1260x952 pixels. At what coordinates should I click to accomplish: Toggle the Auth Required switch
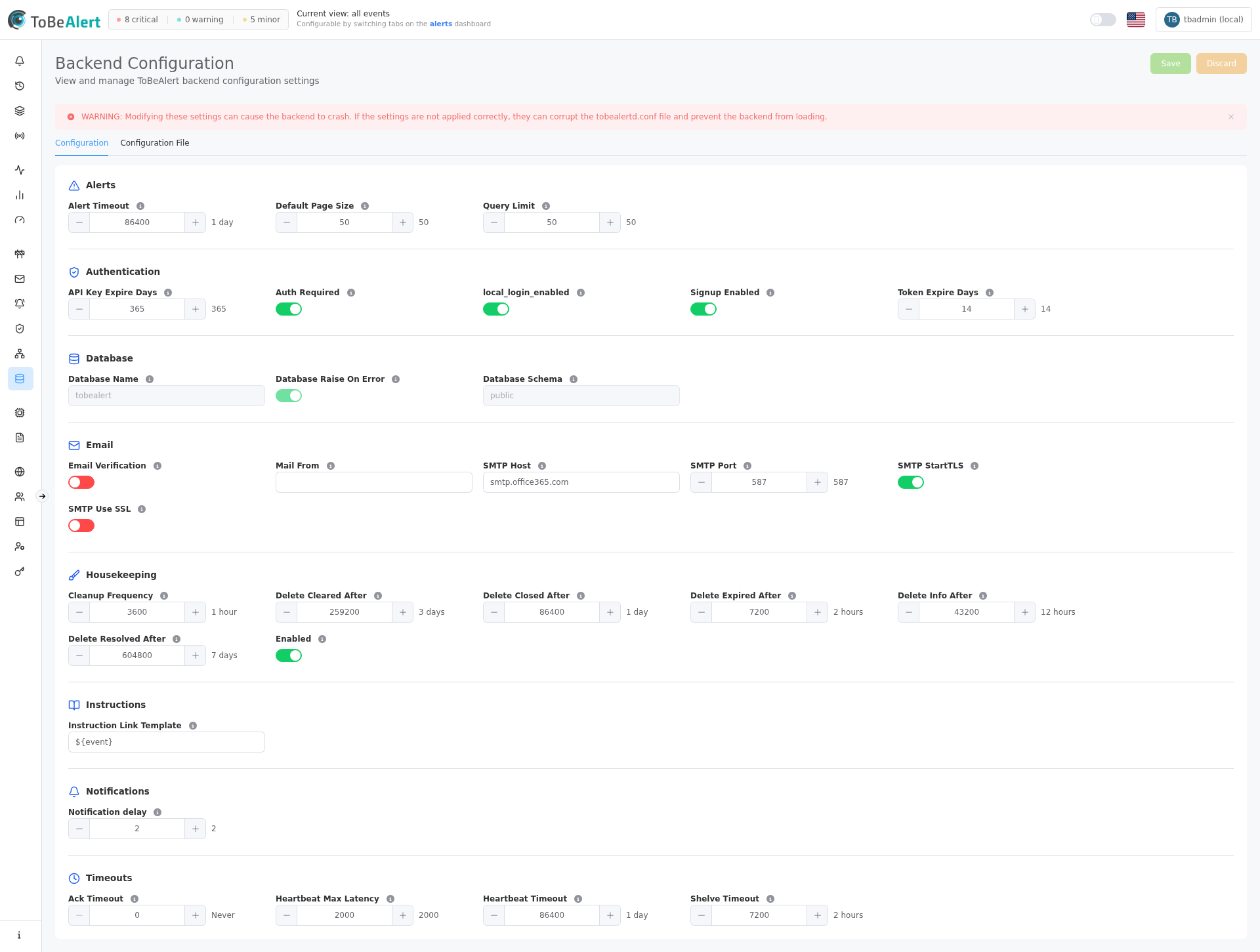tap(289, 309)
